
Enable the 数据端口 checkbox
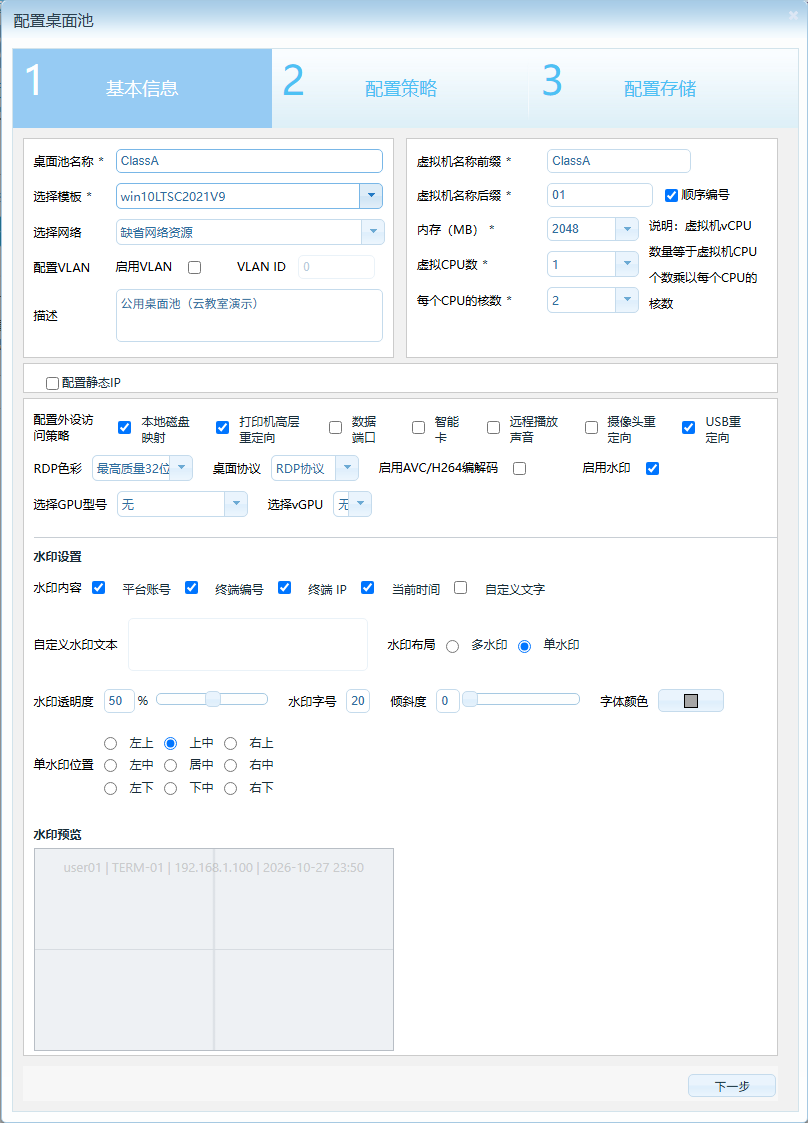(x=335, y=428)
